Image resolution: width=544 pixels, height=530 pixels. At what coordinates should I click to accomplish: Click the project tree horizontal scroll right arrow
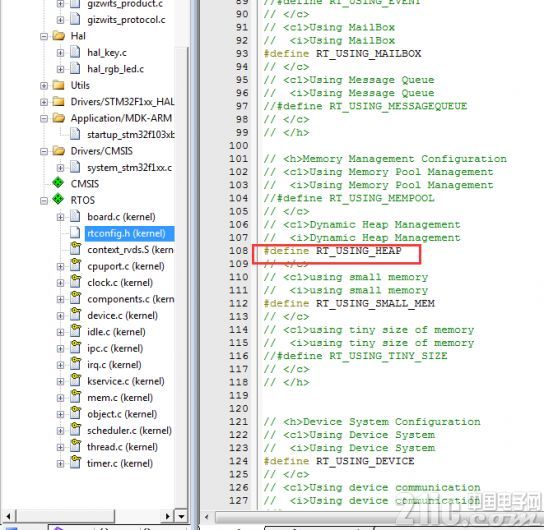click(168, 516)
